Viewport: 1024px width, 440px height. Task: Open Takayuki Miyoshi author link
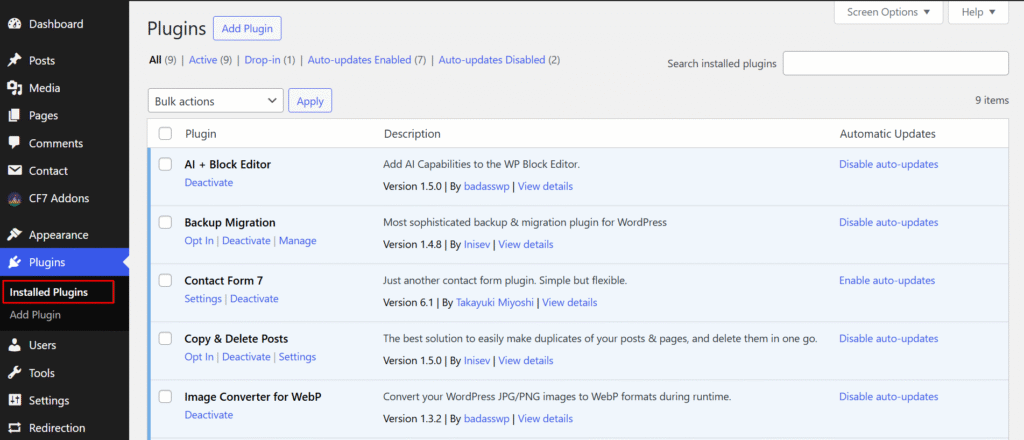494,303
